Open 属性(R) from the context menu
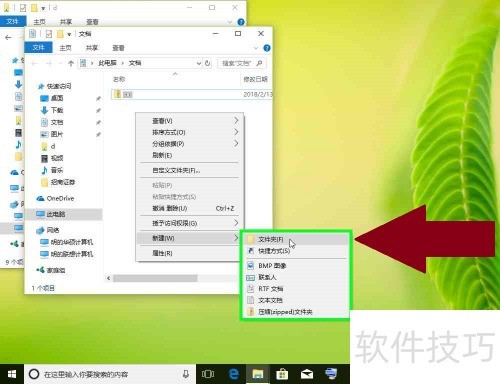The height and width of the screenshot is (384, 500). tap(190, 253)
